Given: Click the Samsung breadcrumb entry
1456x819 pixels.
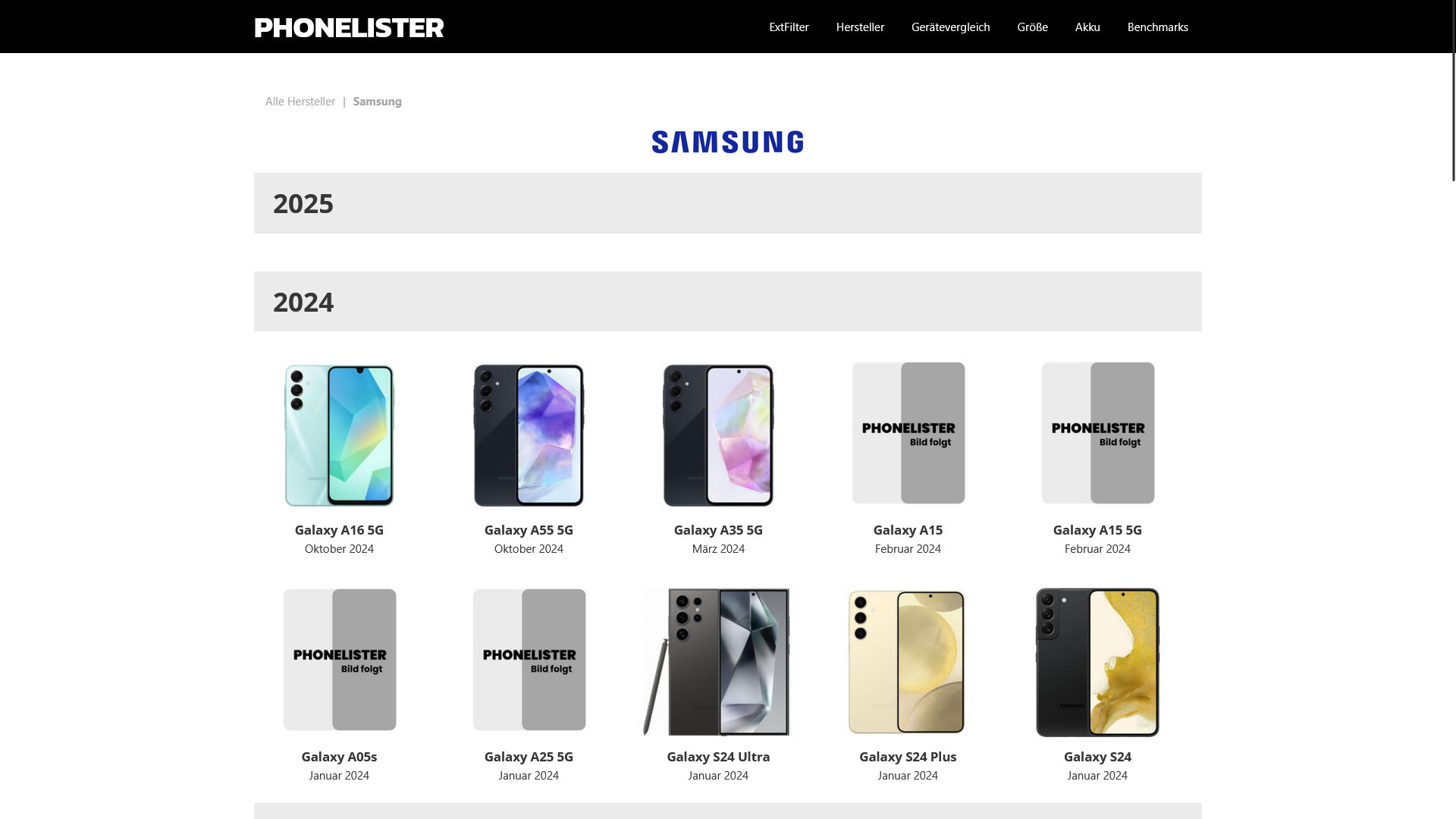Looking at the screenshot, I should 377,102.
